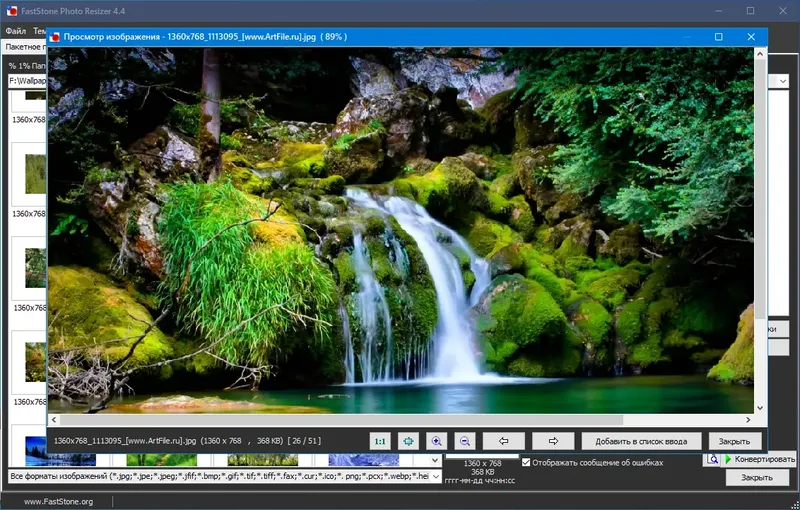Select the blue winter thumbnail in file list
This screenshot has width=800, height=510.
pos(60,451)
